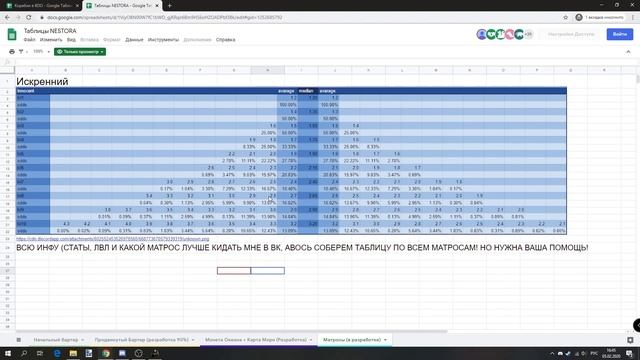Reload the page in the browser
640x360 pixels.
29,18
